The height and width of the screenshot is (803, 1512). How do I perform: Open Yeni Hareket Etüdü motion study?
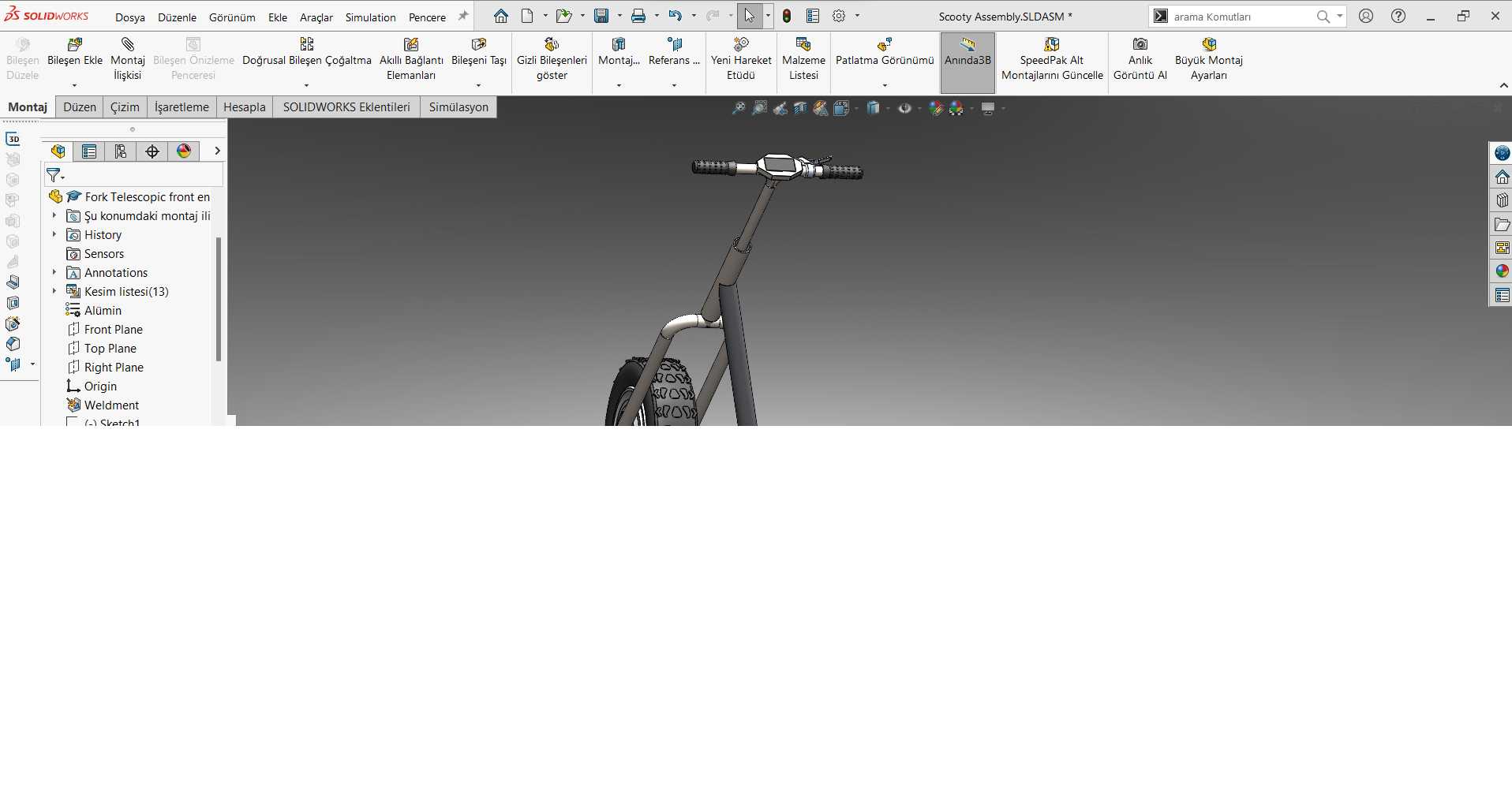pos(741,59)
